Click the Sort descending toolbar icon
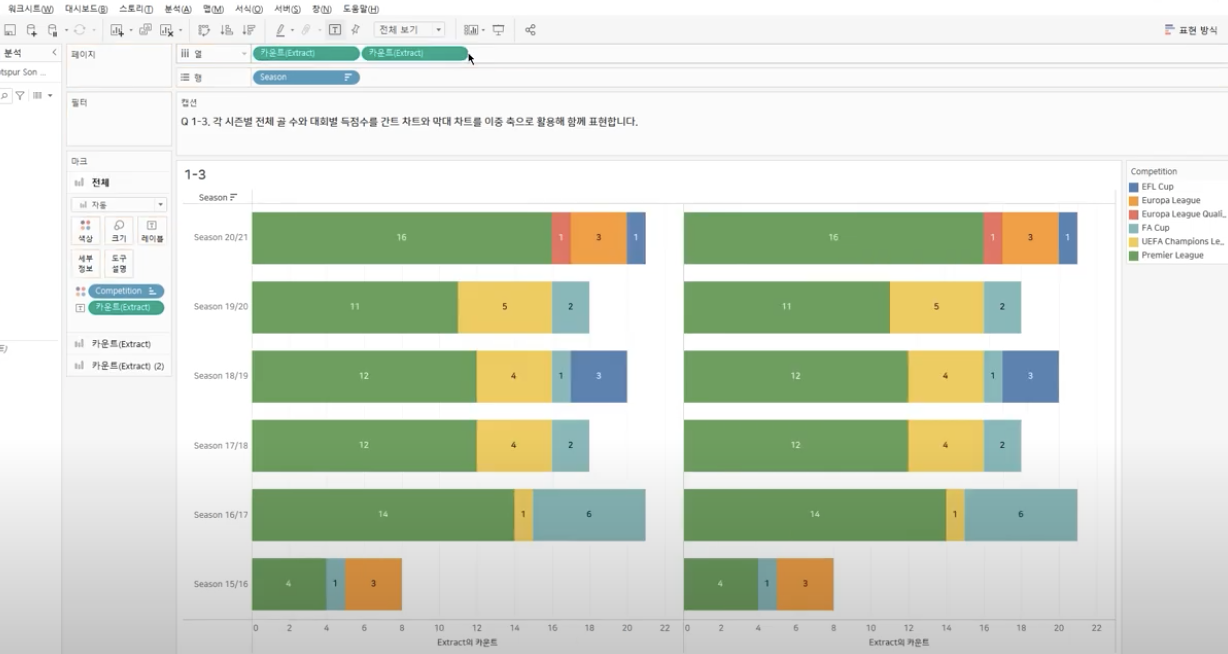 tap(248, 30)
